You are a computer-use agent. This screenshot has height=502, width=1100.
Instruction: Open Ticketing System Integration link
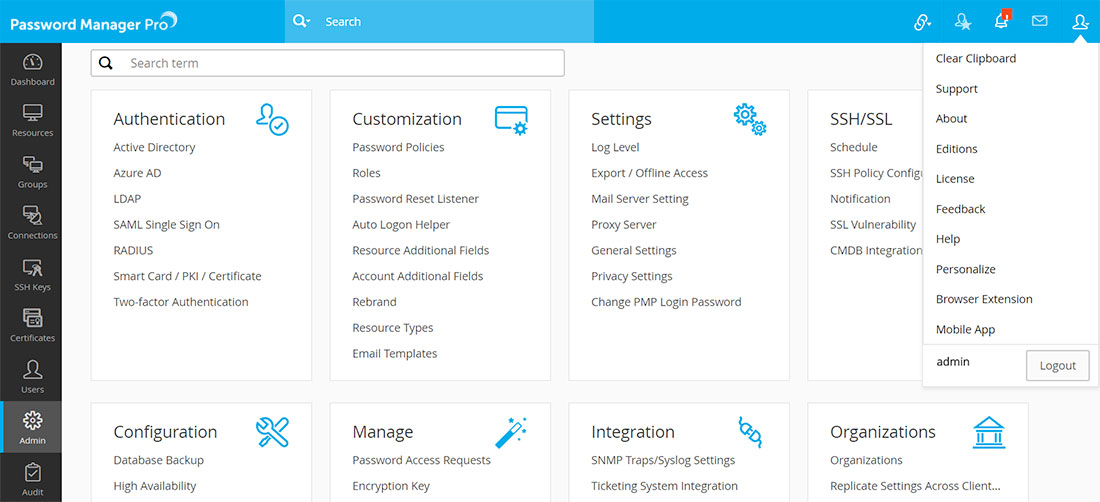coord(664,487)
